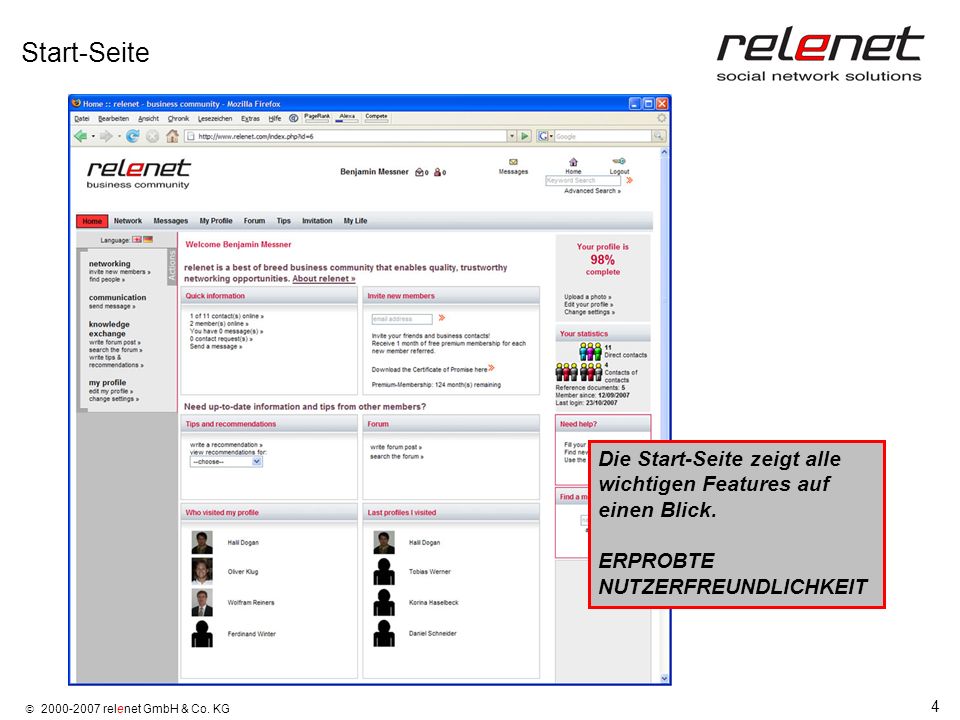The height and width of the screenshot is (720, 960).
Task: Open the Lesezeichen menu
Action: (x=215, y=119)
